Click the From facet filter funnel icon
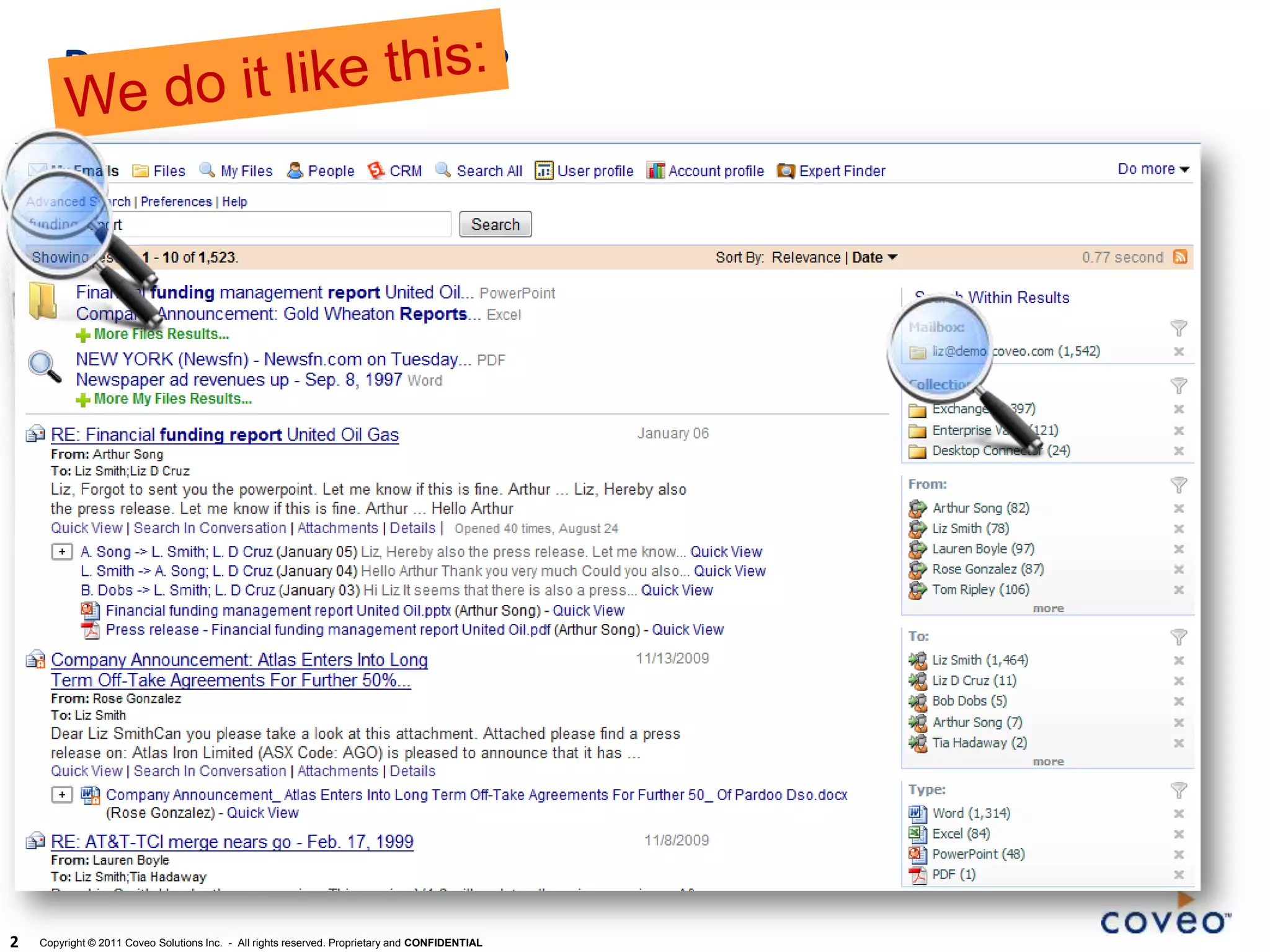 1178,485
